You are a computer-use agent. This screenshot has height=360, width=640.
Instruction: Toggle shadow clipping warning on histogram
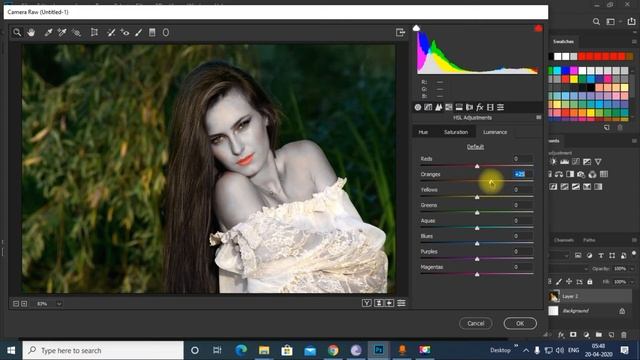tap(416, 28)
